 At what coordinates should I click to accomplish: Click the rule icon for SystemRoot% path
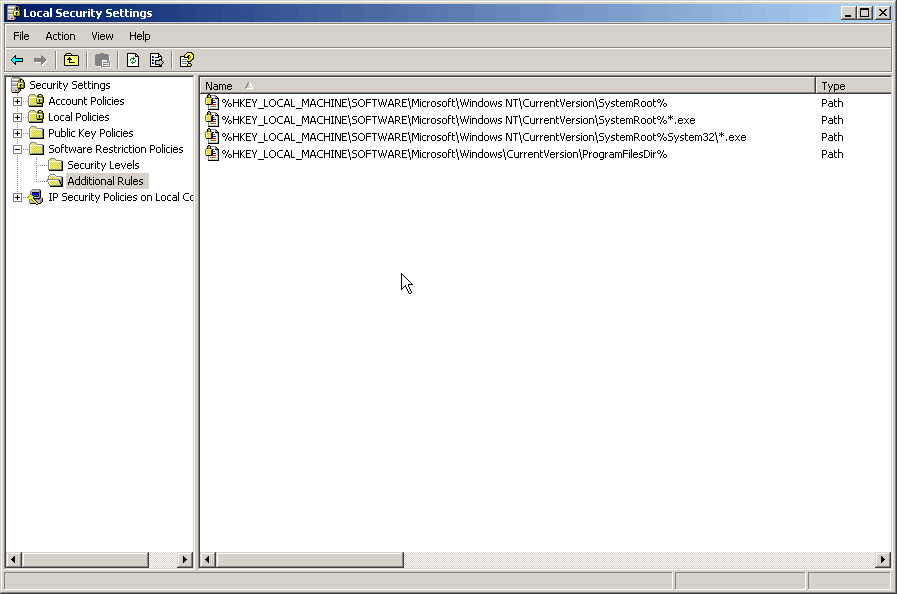point(212,103)
